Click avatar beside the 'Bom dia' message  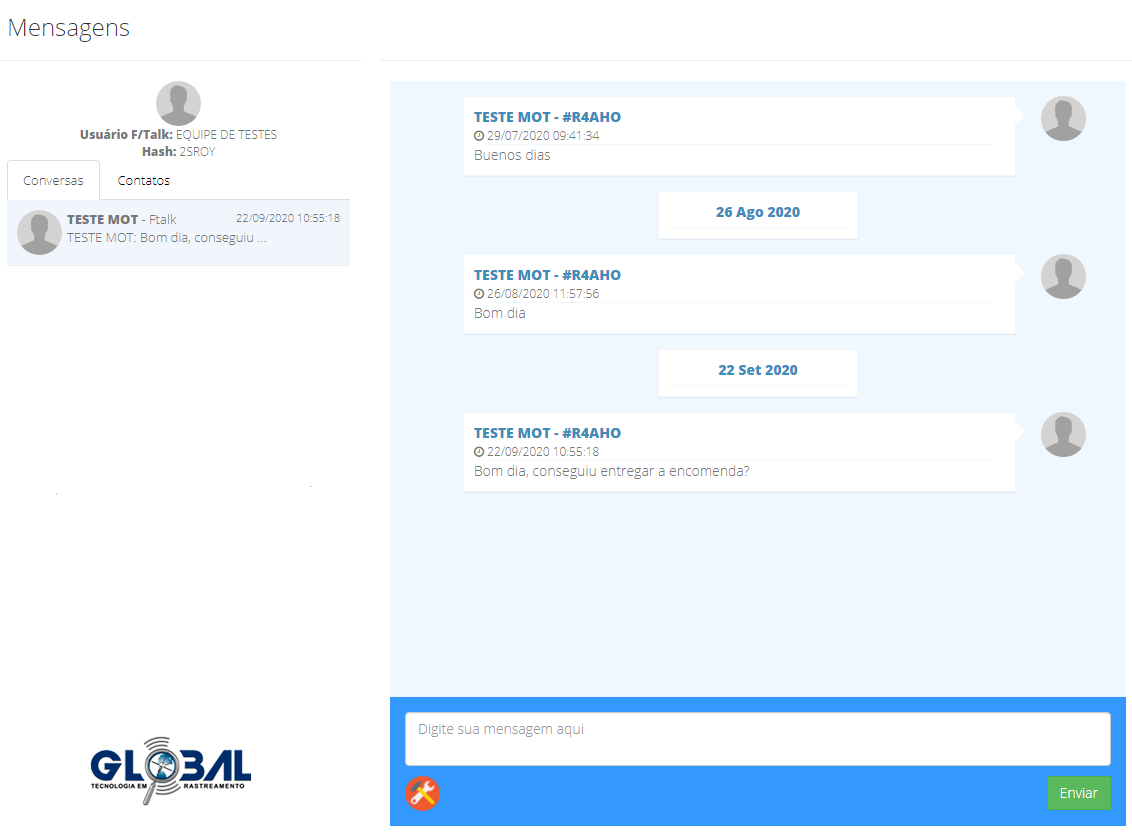click(1063, 277)
